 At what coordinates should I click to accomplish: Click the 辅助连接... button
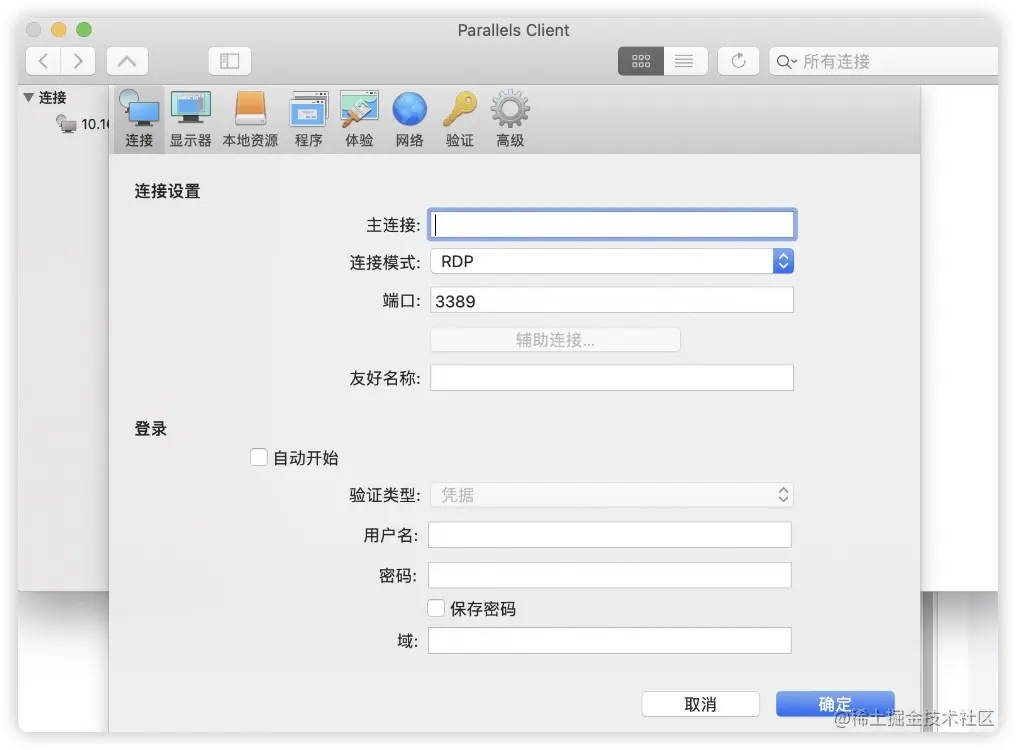point(555,340)
